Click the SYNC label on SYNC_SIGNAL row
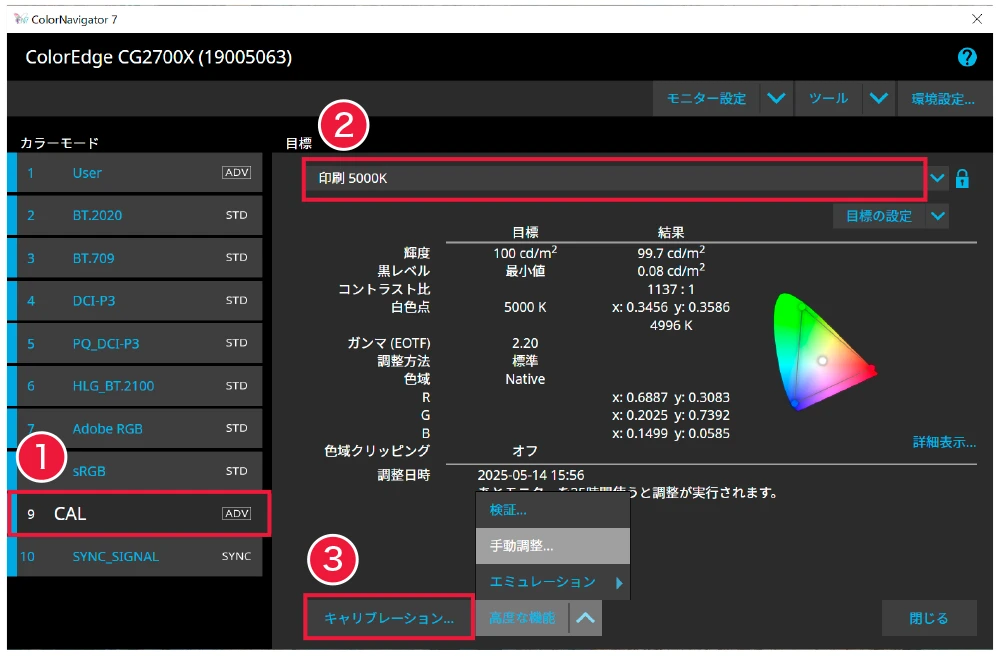 click(x=236, y=556)
